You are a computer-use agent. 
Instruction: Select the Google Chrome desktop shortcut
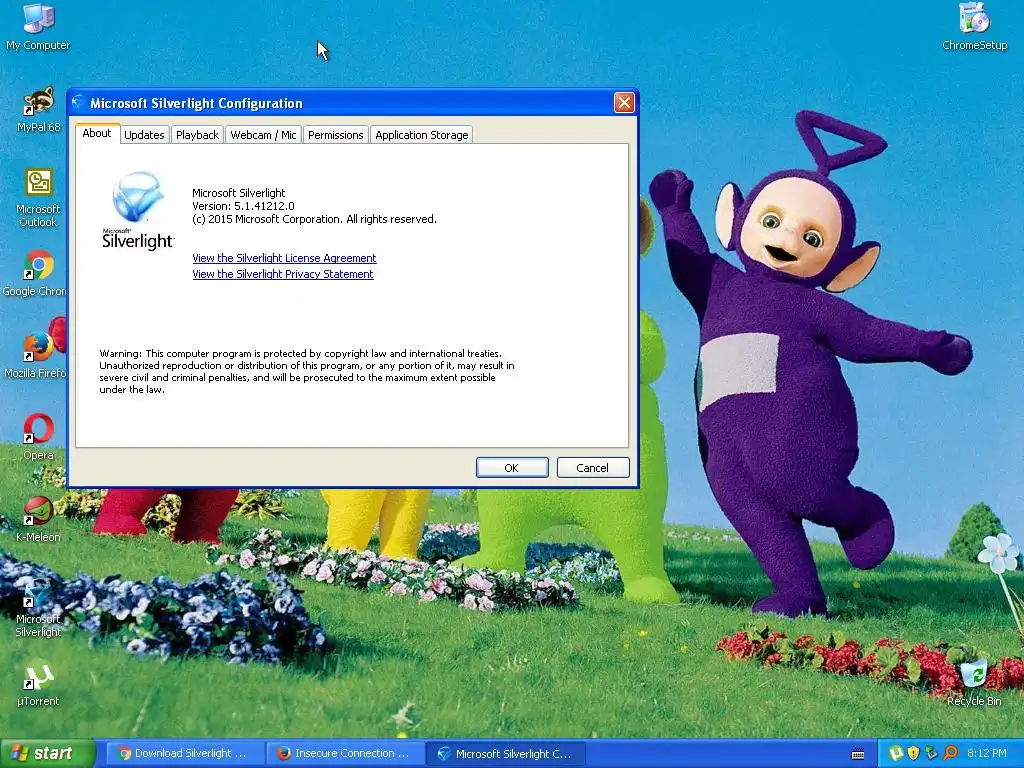point(35,274)
